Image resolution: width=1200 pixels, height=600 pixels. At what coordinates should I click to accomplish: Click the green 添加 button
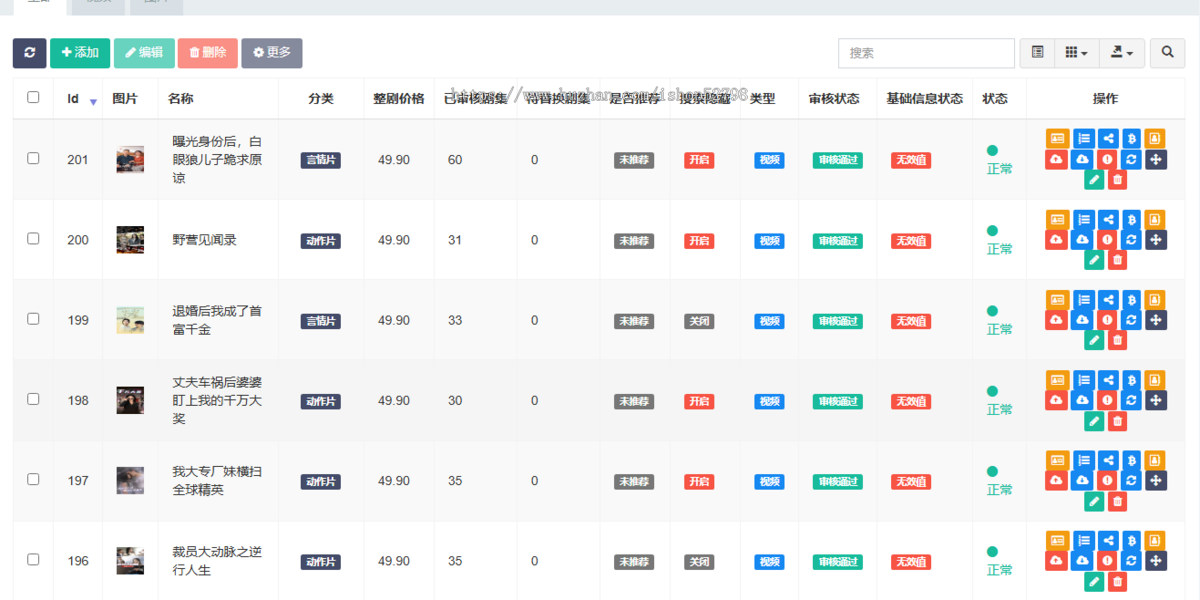pyautogui.click(x=80, y=53)
